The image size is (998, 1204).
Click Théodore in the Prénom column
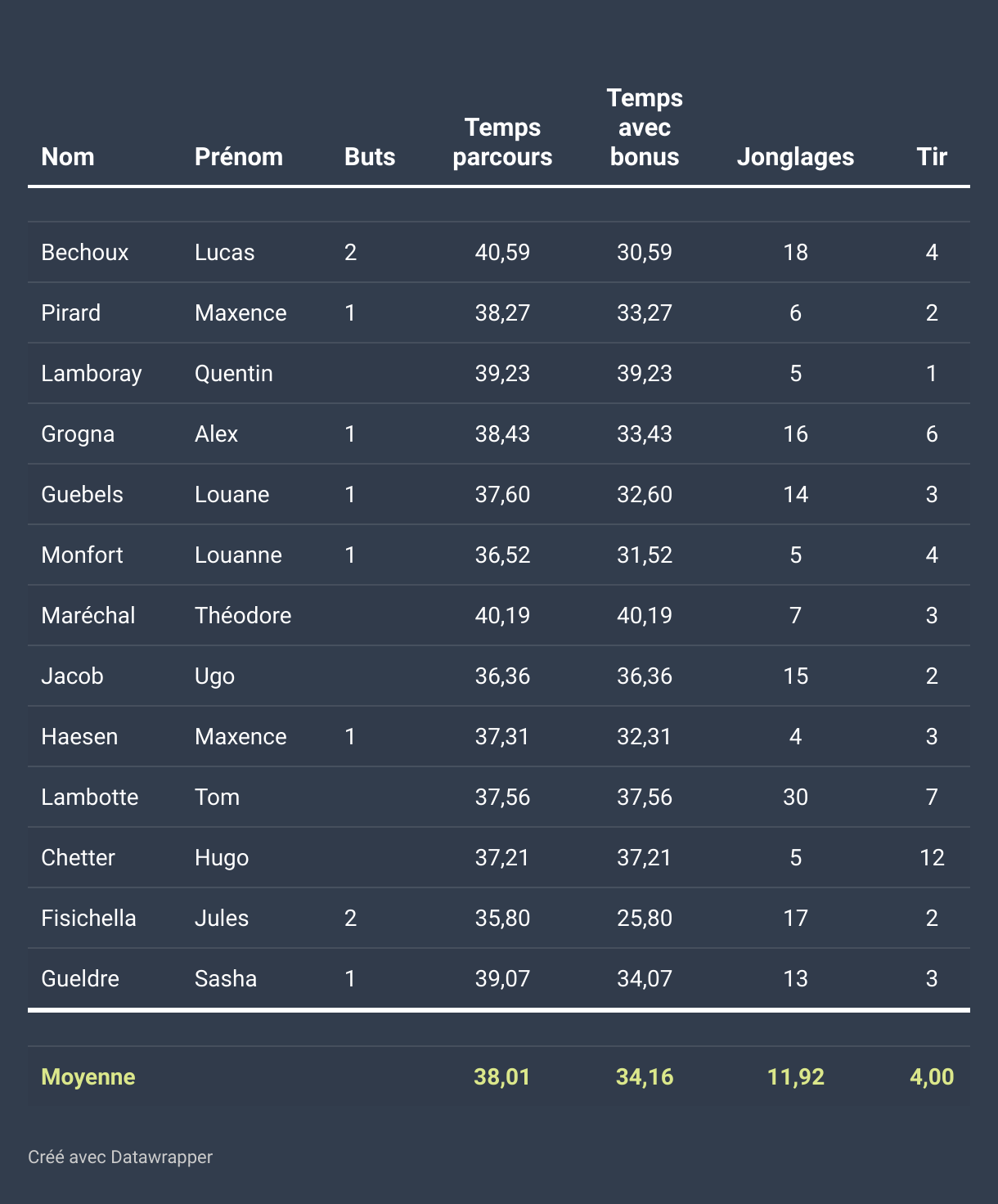coord(243,615)
